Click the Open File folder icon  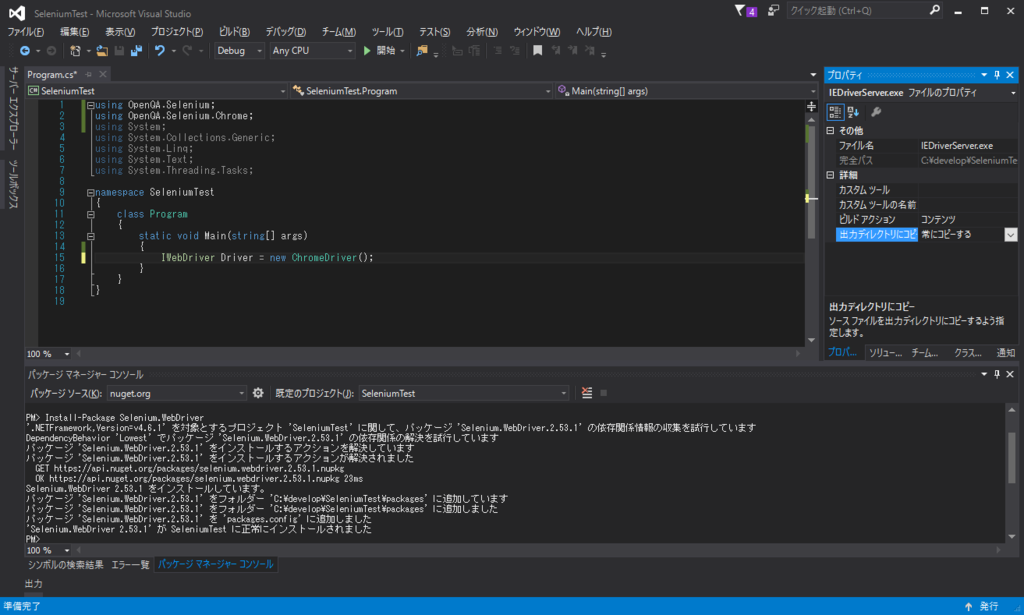(102, 50)
